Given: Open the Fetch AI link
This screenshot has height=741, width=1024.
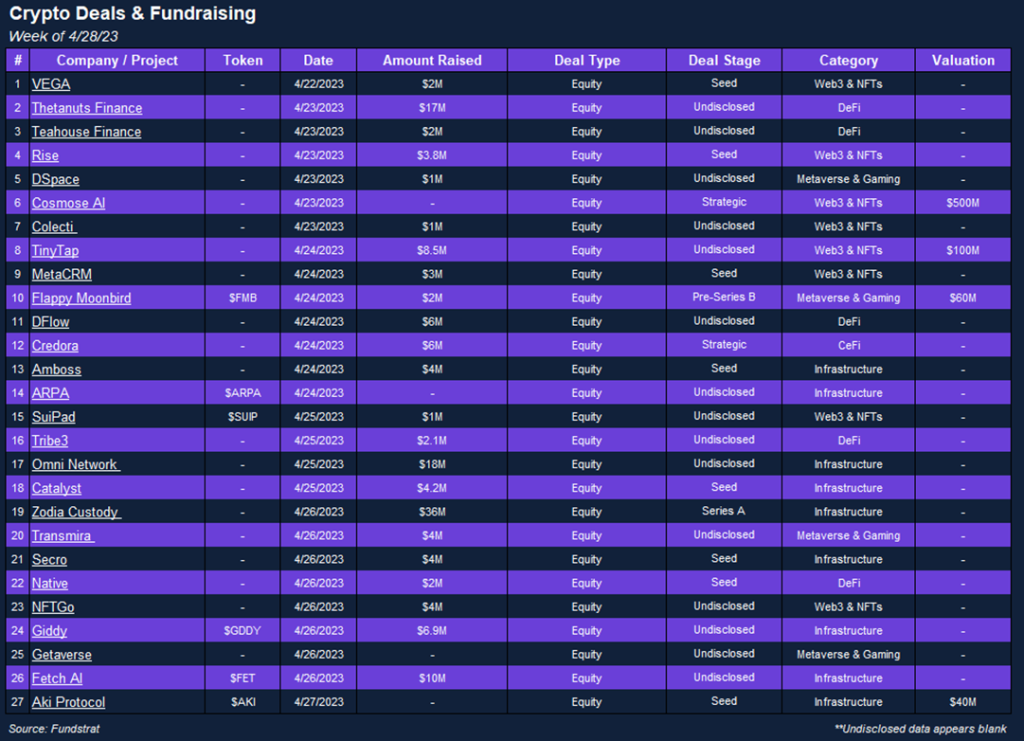Looking at the screenshot, I should click(57, 679).
